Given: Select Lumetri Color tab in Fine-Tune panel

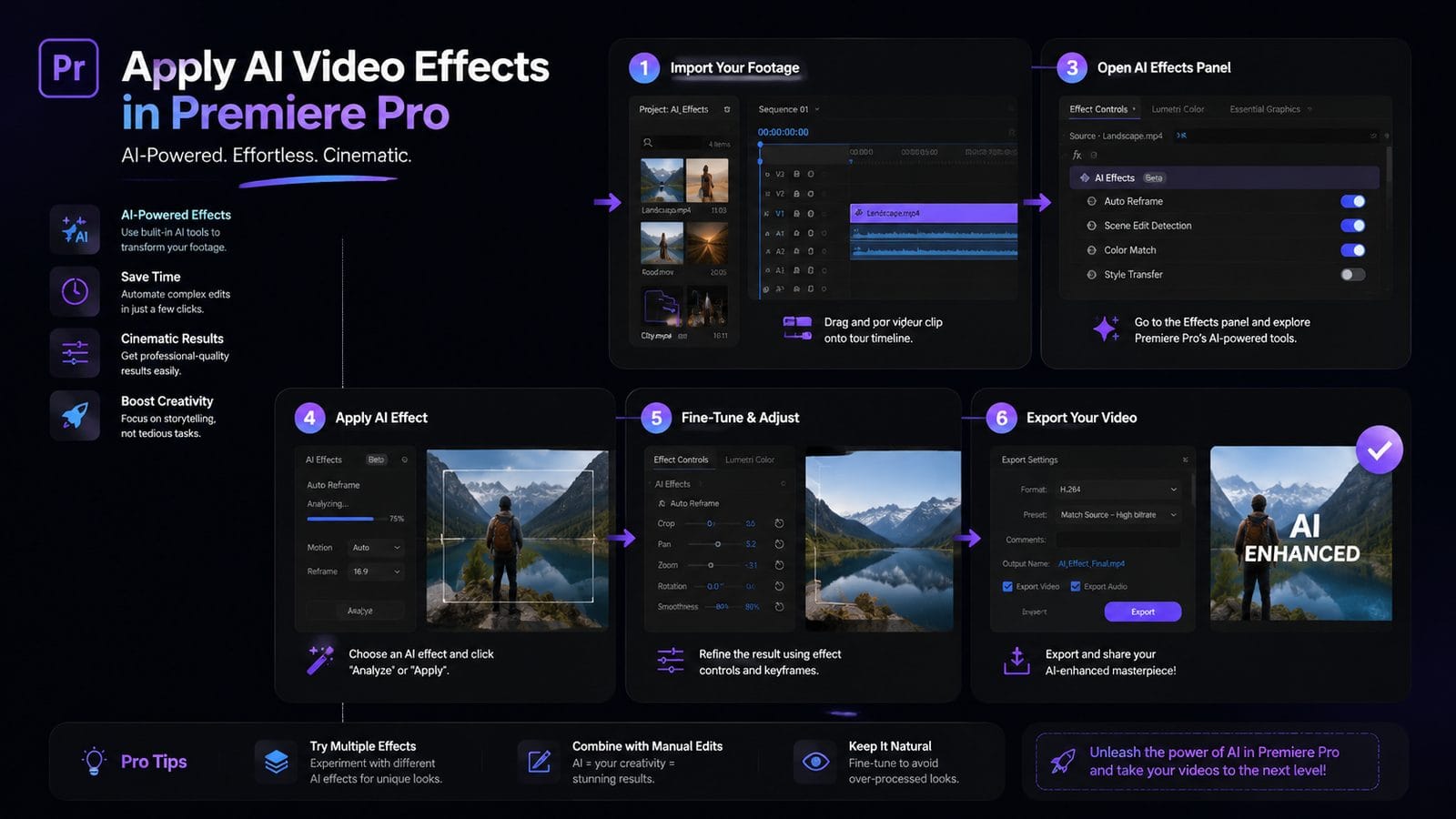Looking at the screenshot, I should (x=750, y=460).
